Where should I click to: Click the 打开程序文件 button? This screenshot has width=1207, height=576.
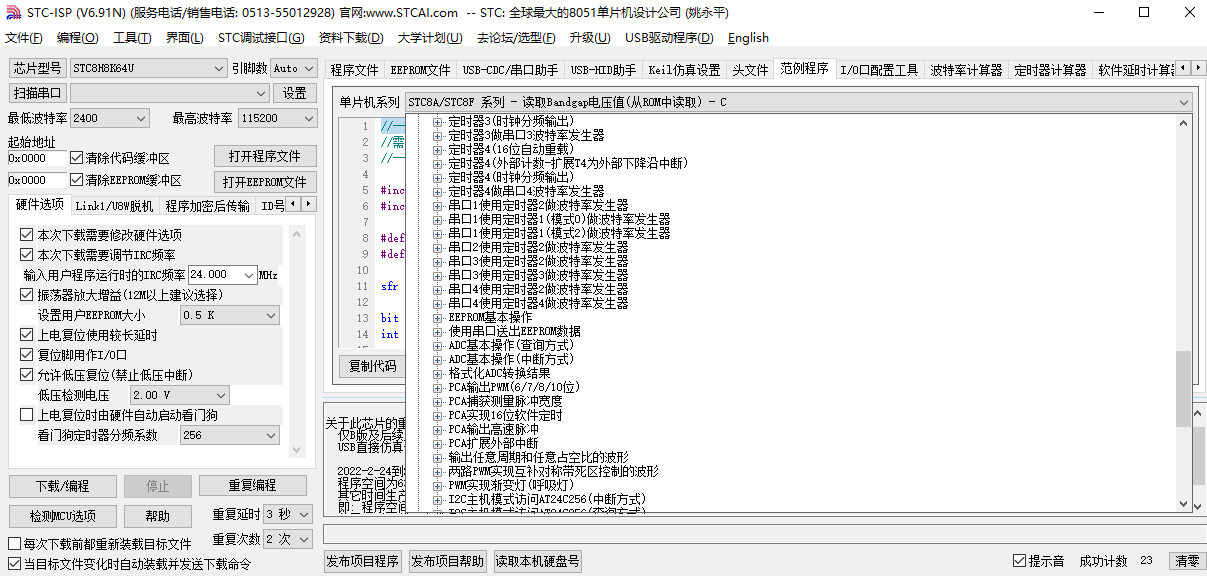(265, 157)
